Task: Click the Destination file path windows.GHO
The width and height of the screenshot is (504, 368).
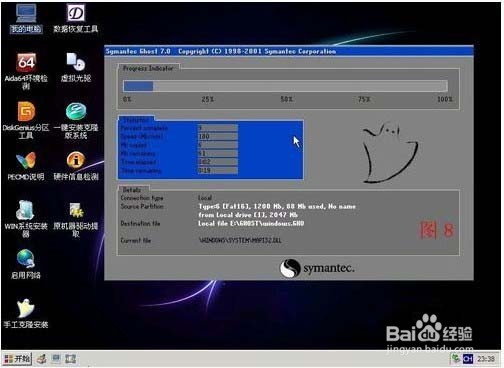Action: pyautogui.click(x=251, y=224)
